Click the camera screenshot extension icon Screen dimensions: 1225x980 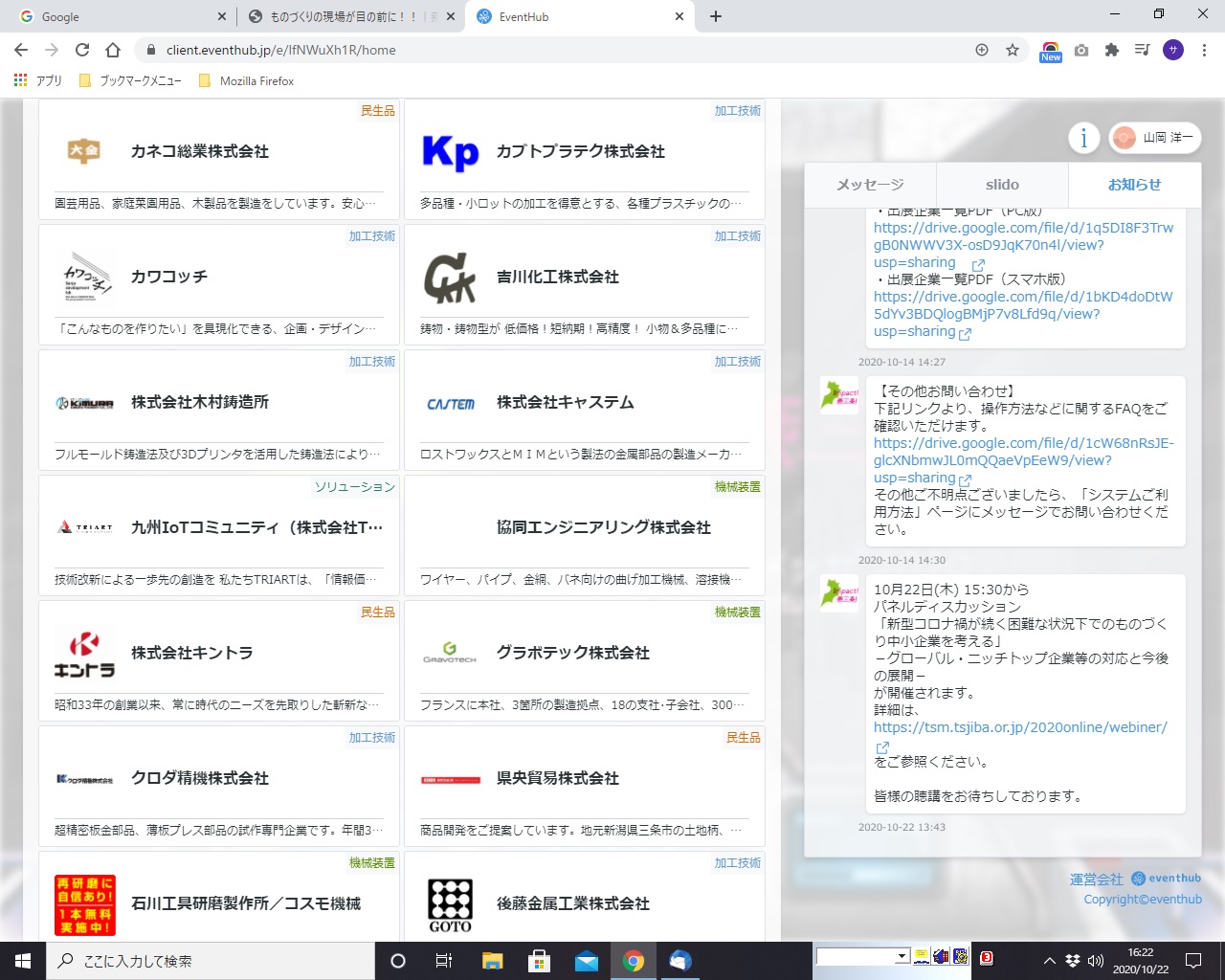click(1081, 50)
